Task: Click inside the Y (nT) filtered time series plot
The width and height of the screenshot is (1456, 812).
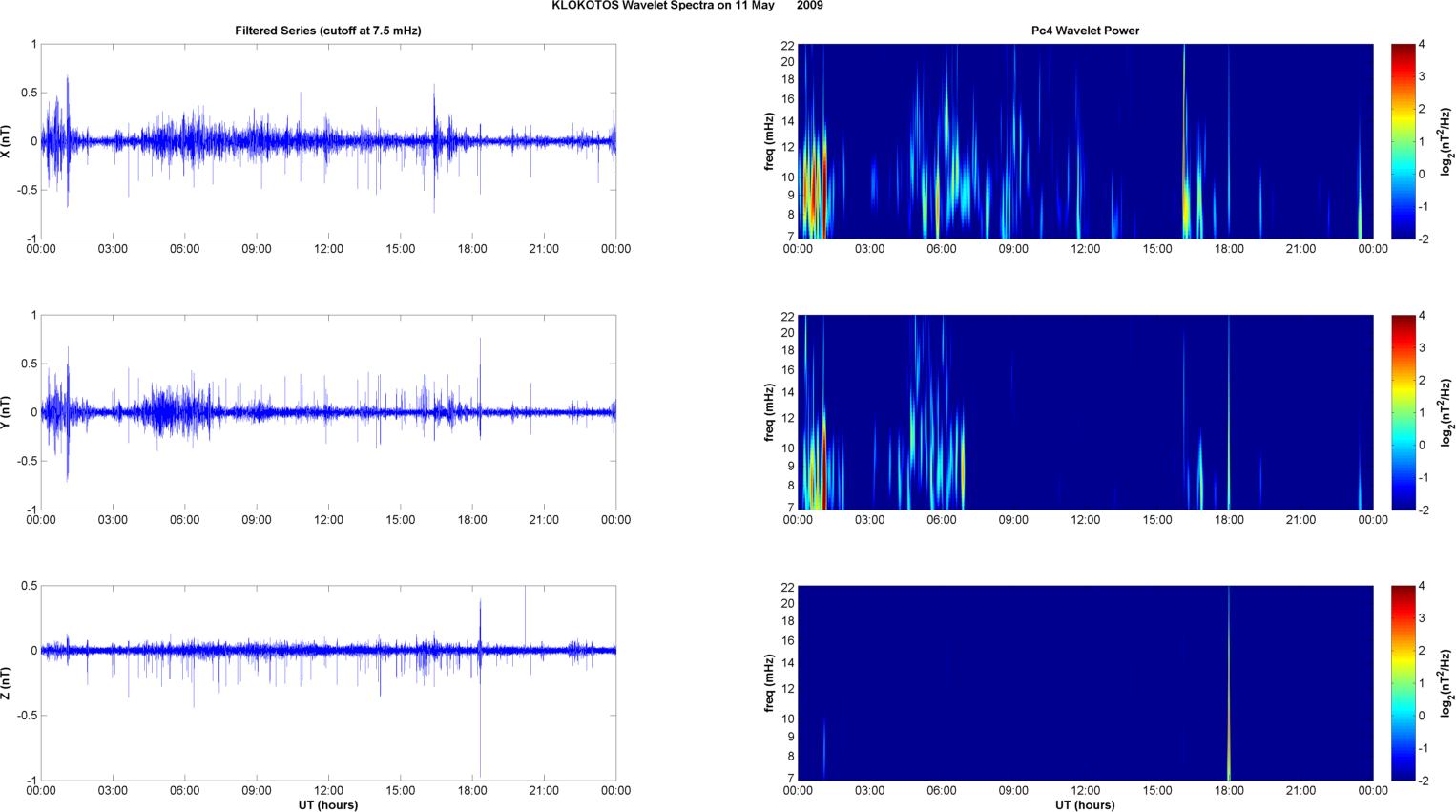Action: pyautogui.click(x=328, y=412)
